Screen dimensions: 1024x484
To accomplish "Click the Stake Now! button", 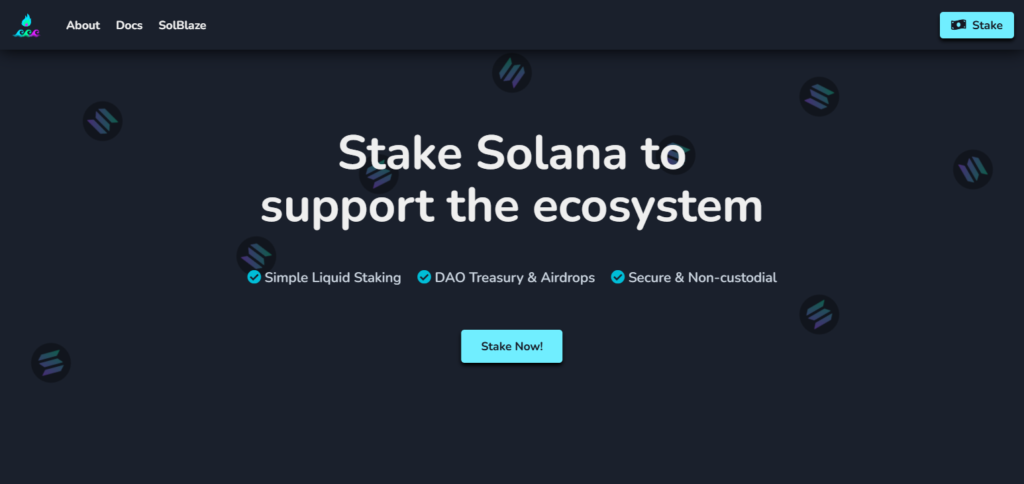I will (x=511, y=346).
